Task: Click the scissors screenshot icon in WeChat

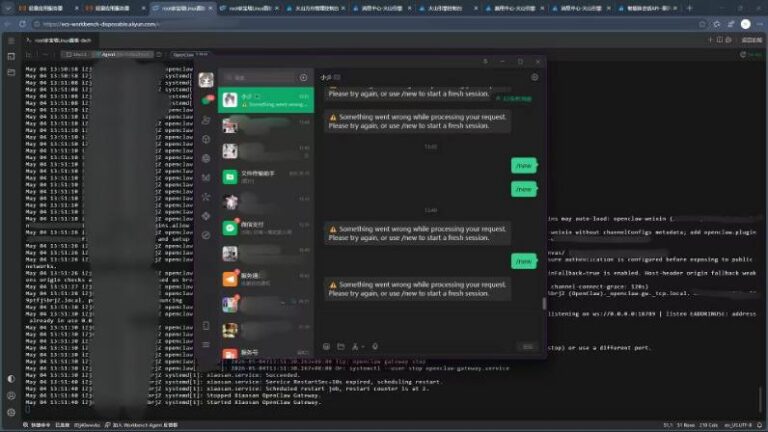Action: coord(356,346)
